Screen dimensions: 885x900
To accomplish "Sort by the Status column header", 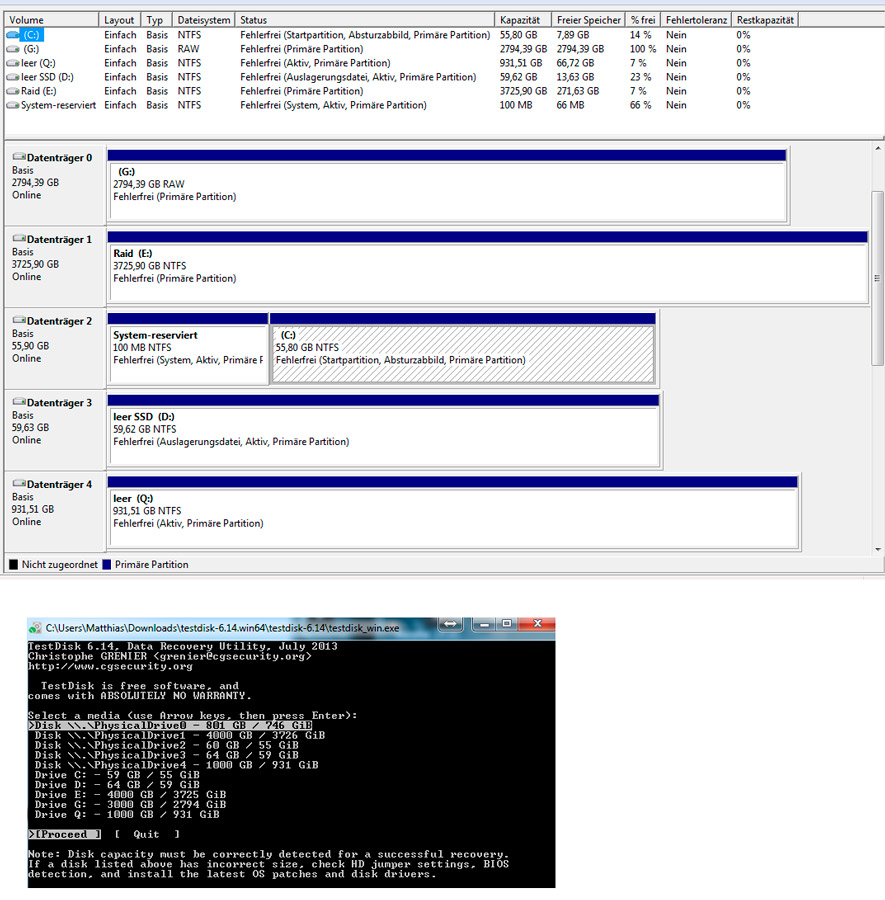I will pyautogui.click(x=364, y=20).
